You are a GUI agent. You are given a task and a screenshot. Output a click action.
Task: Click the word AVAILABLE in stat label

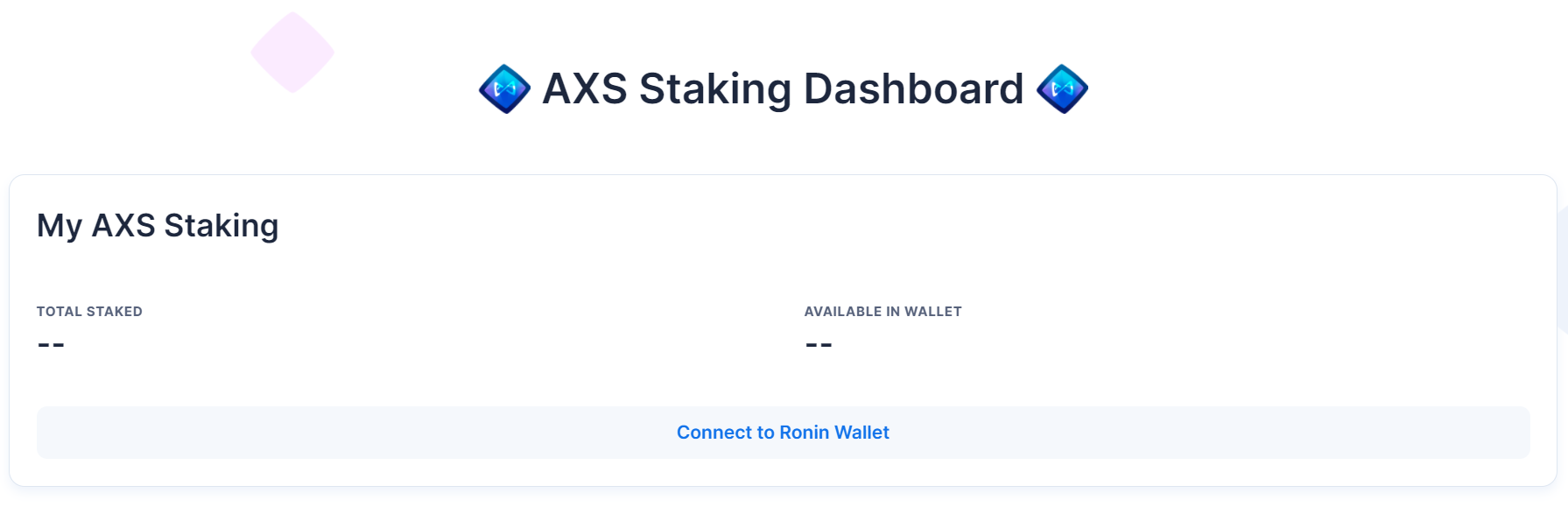tap(843, 312)
